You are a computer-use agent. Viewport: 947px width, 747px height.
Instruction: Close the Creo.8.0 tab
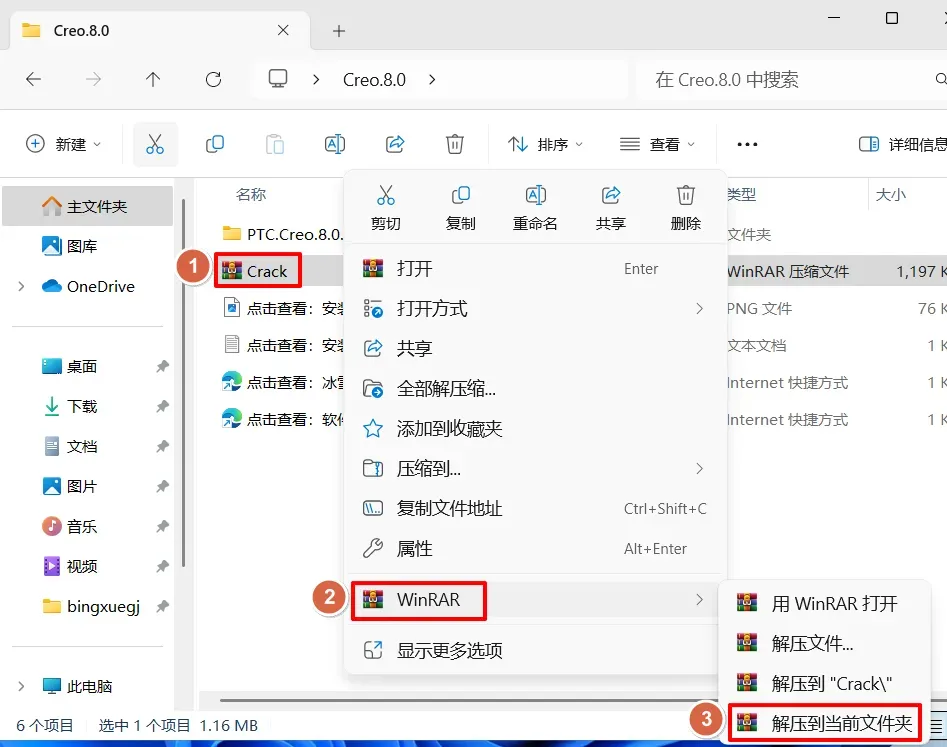tap(283, 30)
